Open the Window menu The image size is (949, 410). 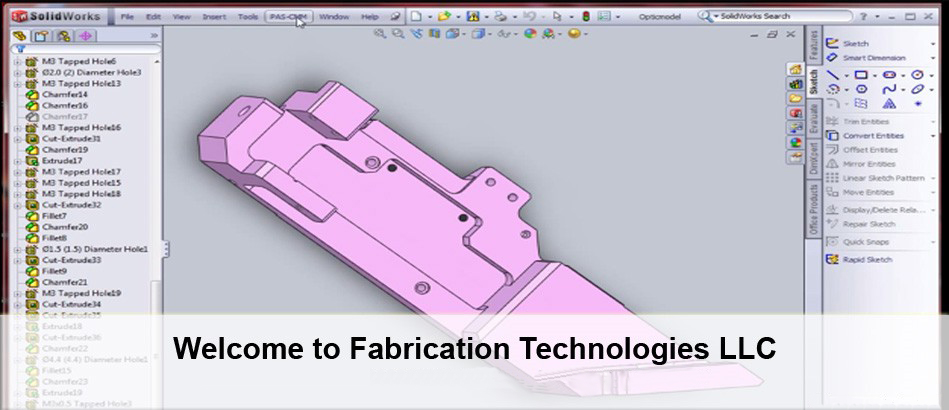(x=334, y=17)
